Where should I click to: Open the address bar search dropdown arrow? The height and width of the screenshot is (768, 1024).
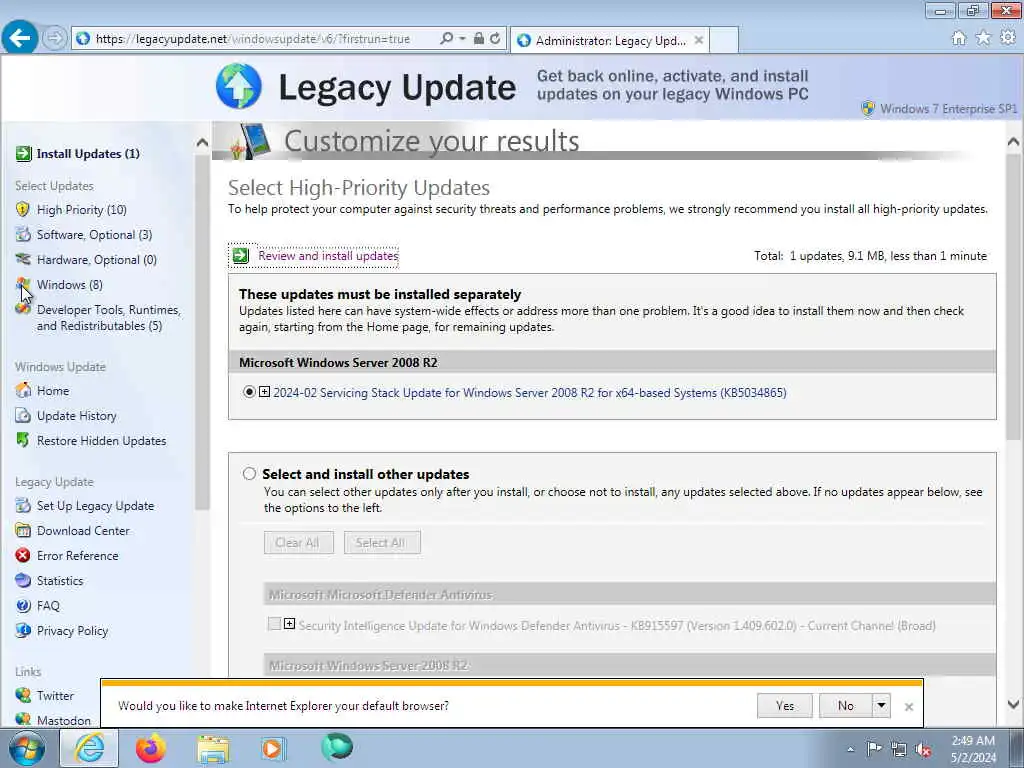coord(462,39)
